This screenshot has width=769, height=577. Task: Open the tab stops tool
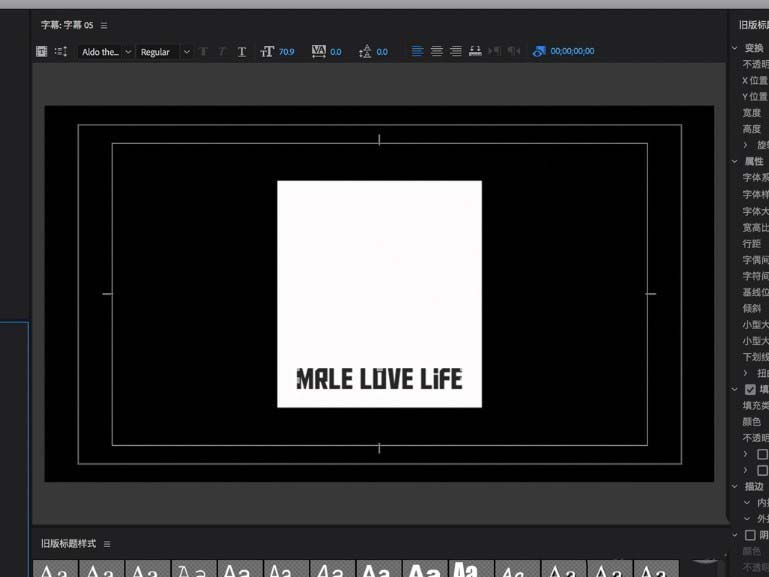(475, 51)
